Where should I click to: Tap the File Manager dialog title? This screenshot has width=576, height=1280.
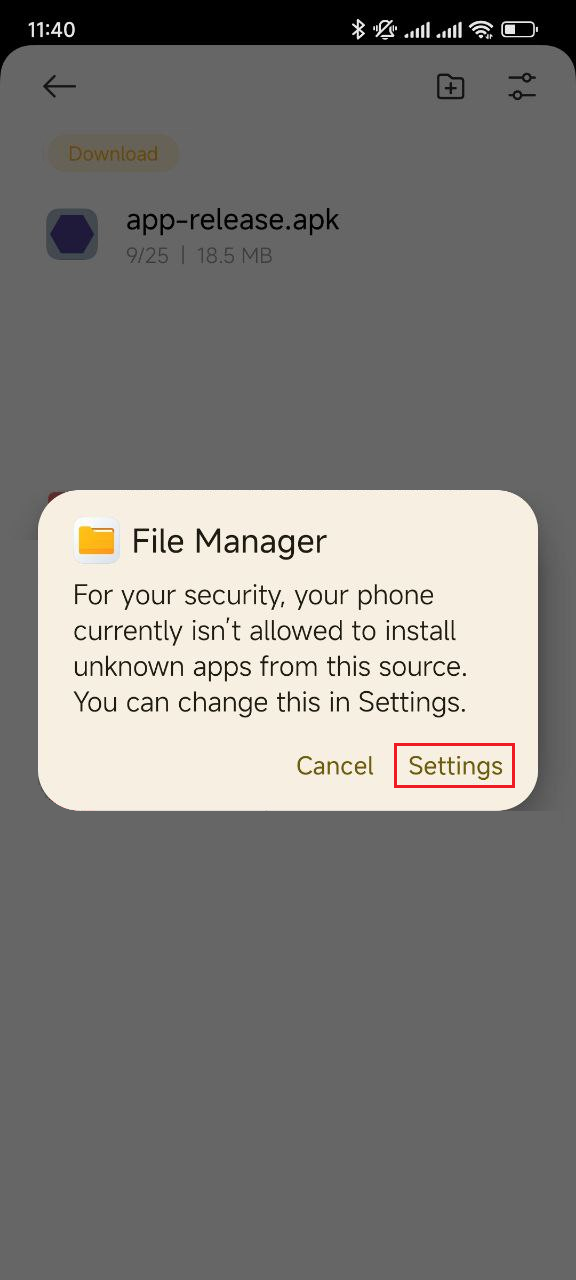[x=229, y=541]
